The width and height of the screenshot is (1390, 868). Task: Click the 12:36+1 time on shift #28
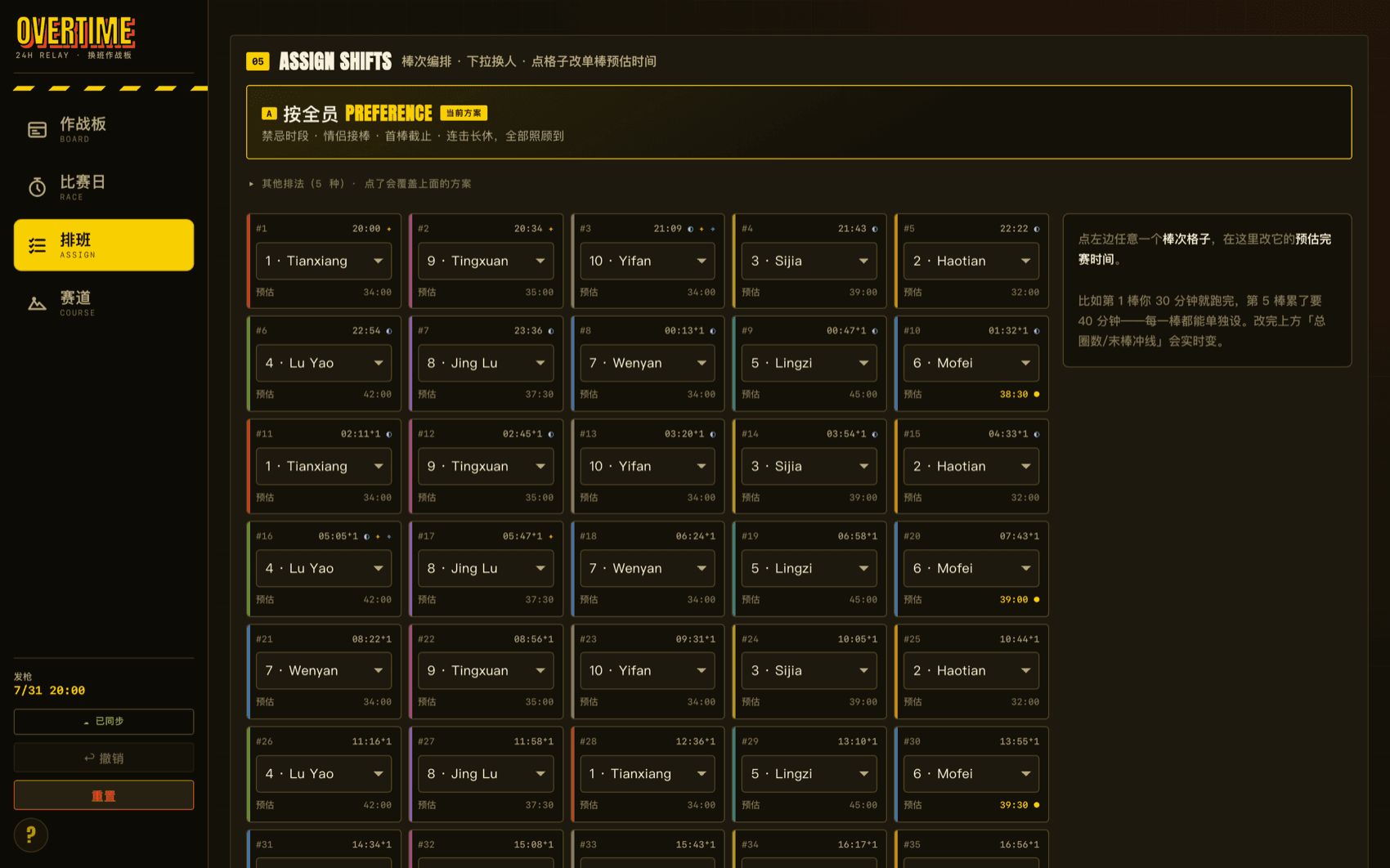point(695,741)
